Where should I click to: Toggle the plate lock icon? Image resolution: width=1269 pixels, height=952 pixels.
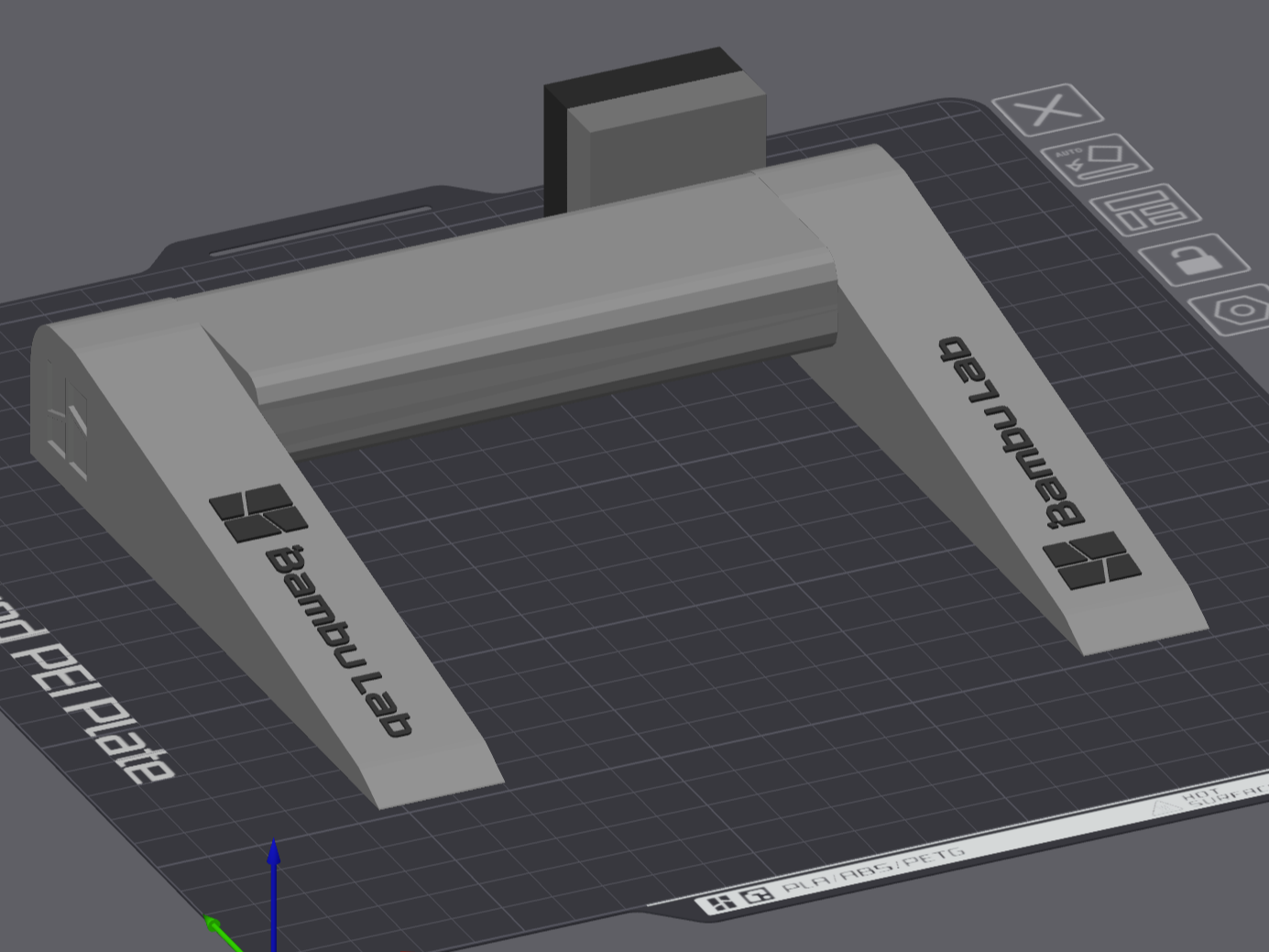click(1195, 259)
